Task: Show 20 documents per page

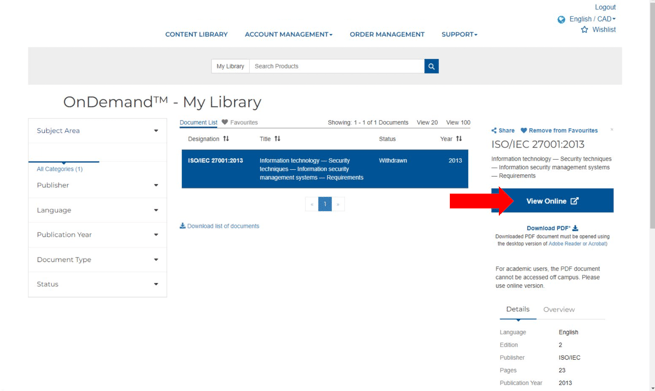Action: [x=427, y=122]
